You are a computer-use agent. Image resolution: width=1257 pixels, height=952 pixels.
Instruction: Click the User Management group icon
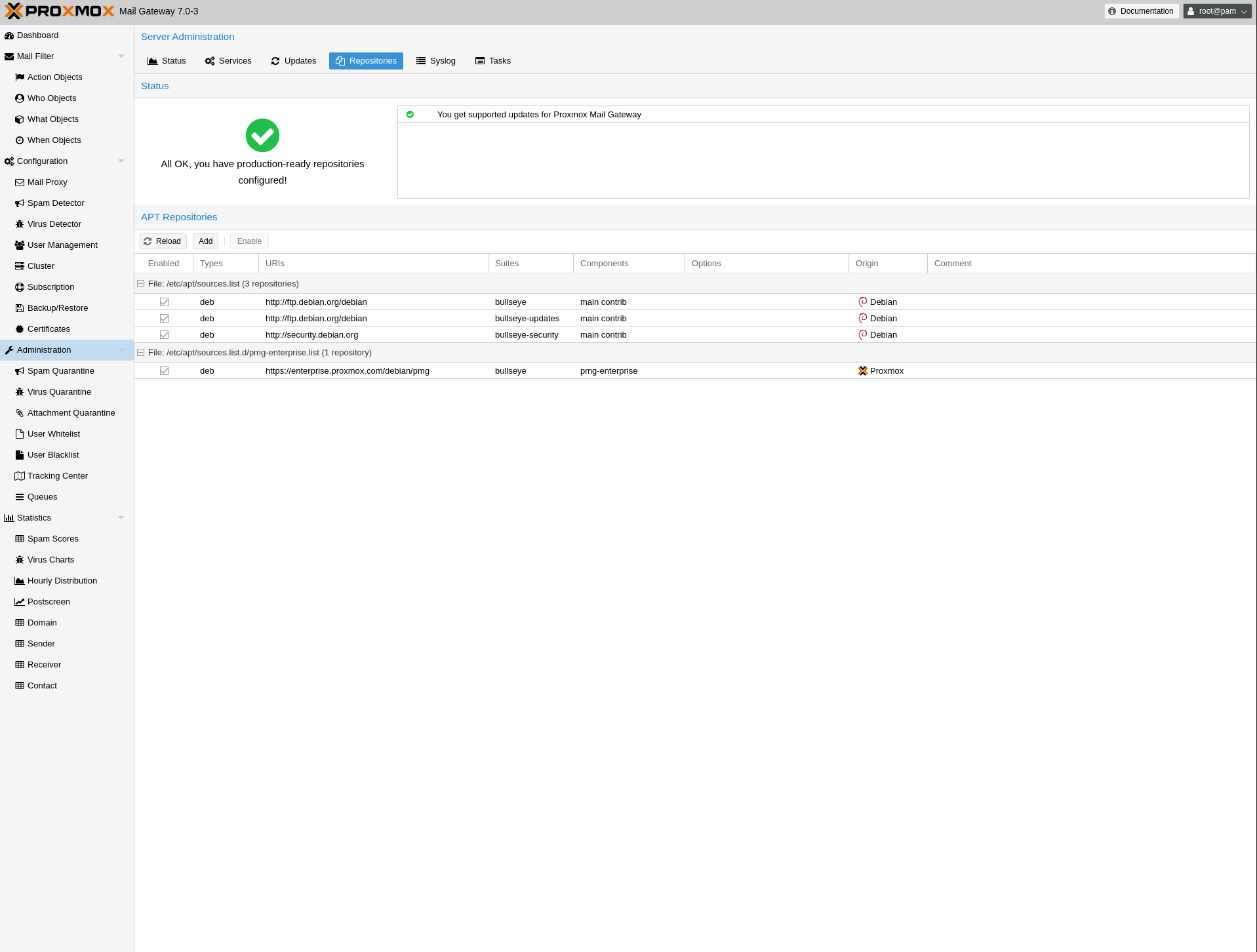pyautogui.click(x=20, y=245)
